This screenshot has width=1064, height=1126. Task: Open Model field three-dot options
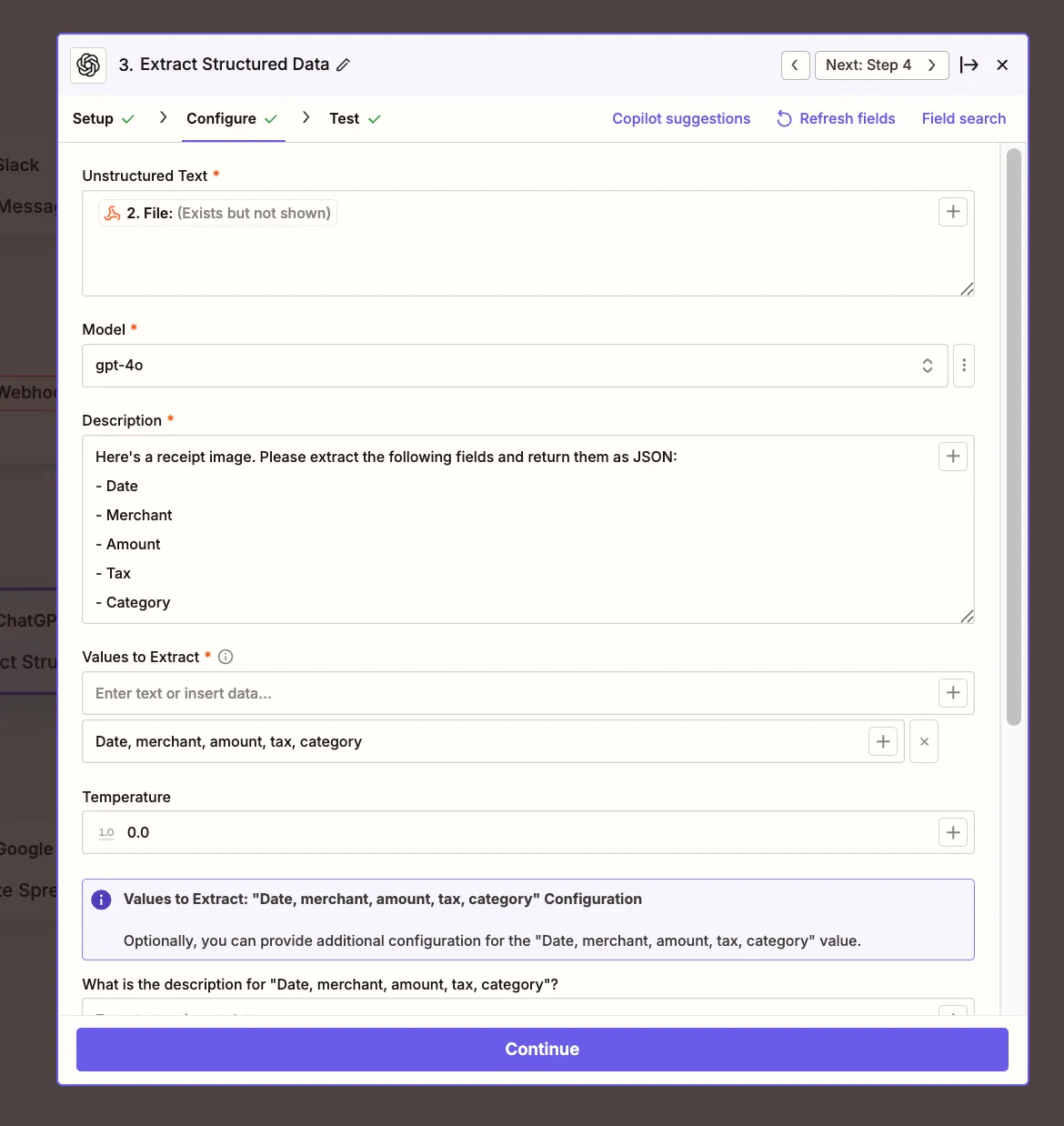point(964,366)
